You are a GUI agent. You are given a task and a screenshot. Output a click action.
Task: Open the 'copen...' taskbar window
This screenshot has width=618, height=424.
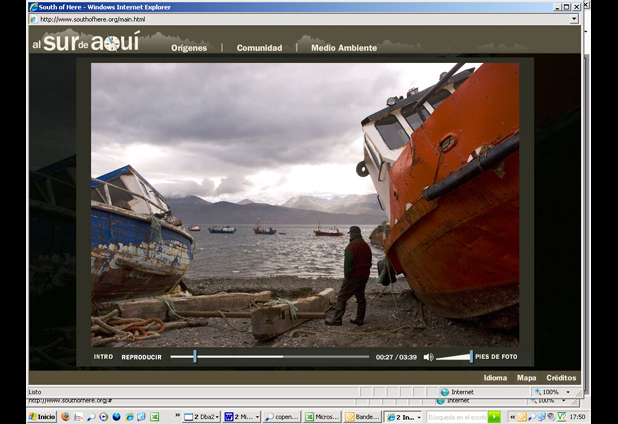(282, 417)
